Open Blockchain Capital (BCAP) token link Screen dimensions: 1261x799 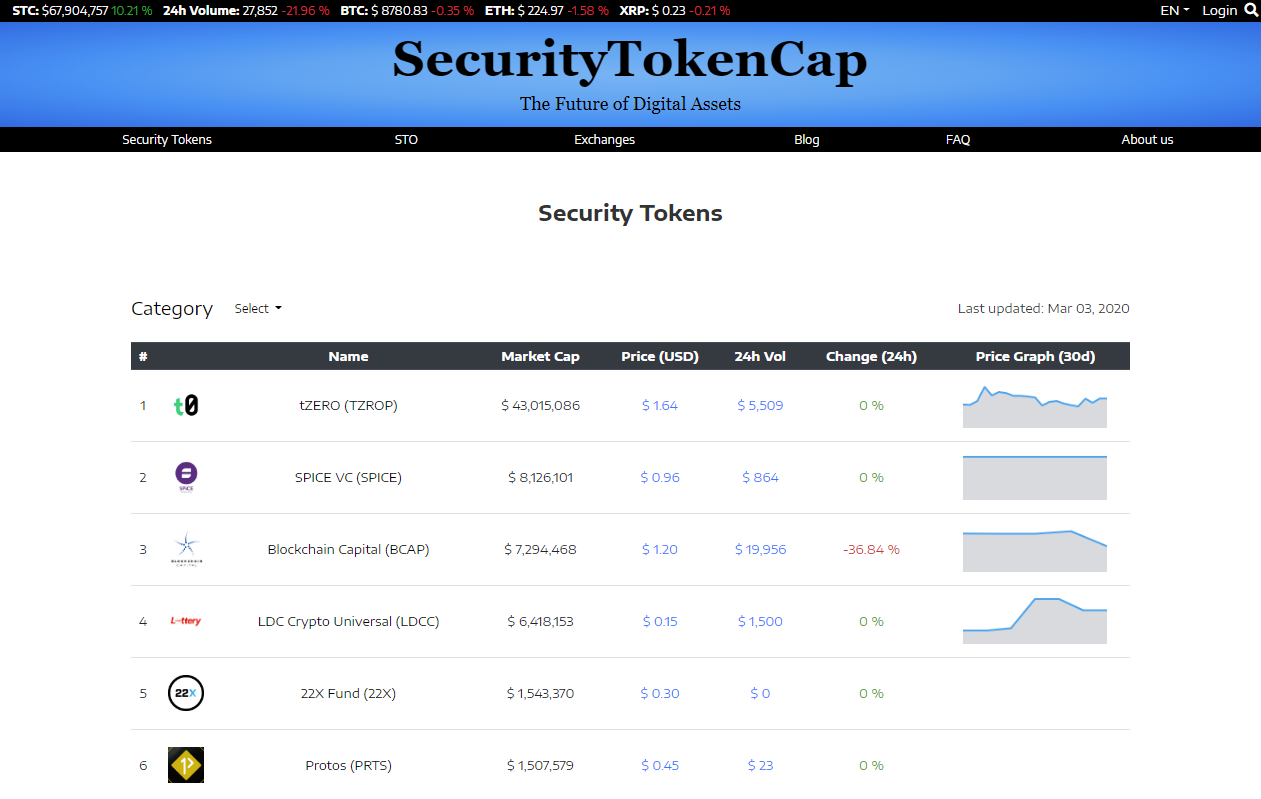pos(348,549)
